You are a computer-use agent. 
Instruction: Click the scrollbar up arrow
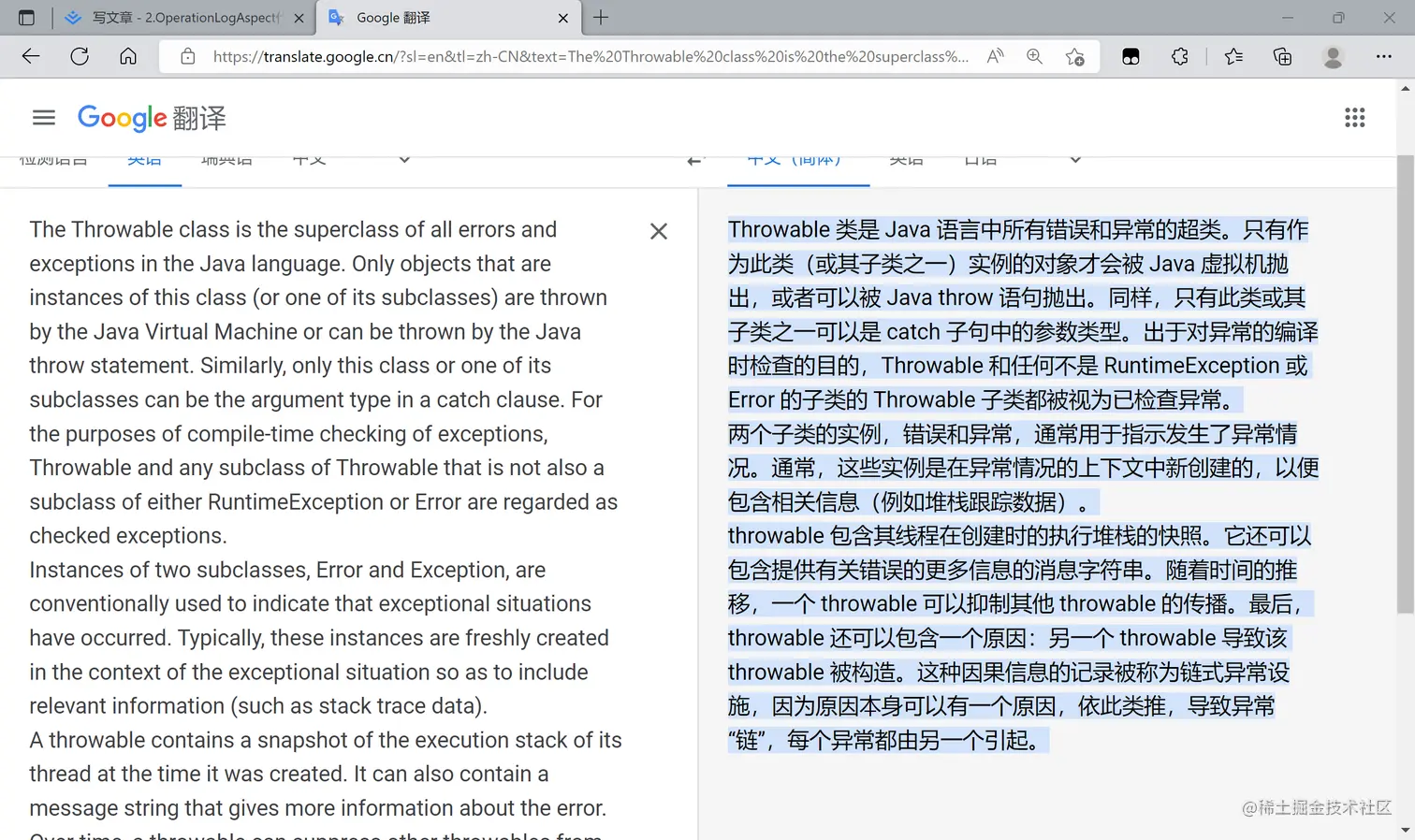[x=1405, y=88]
